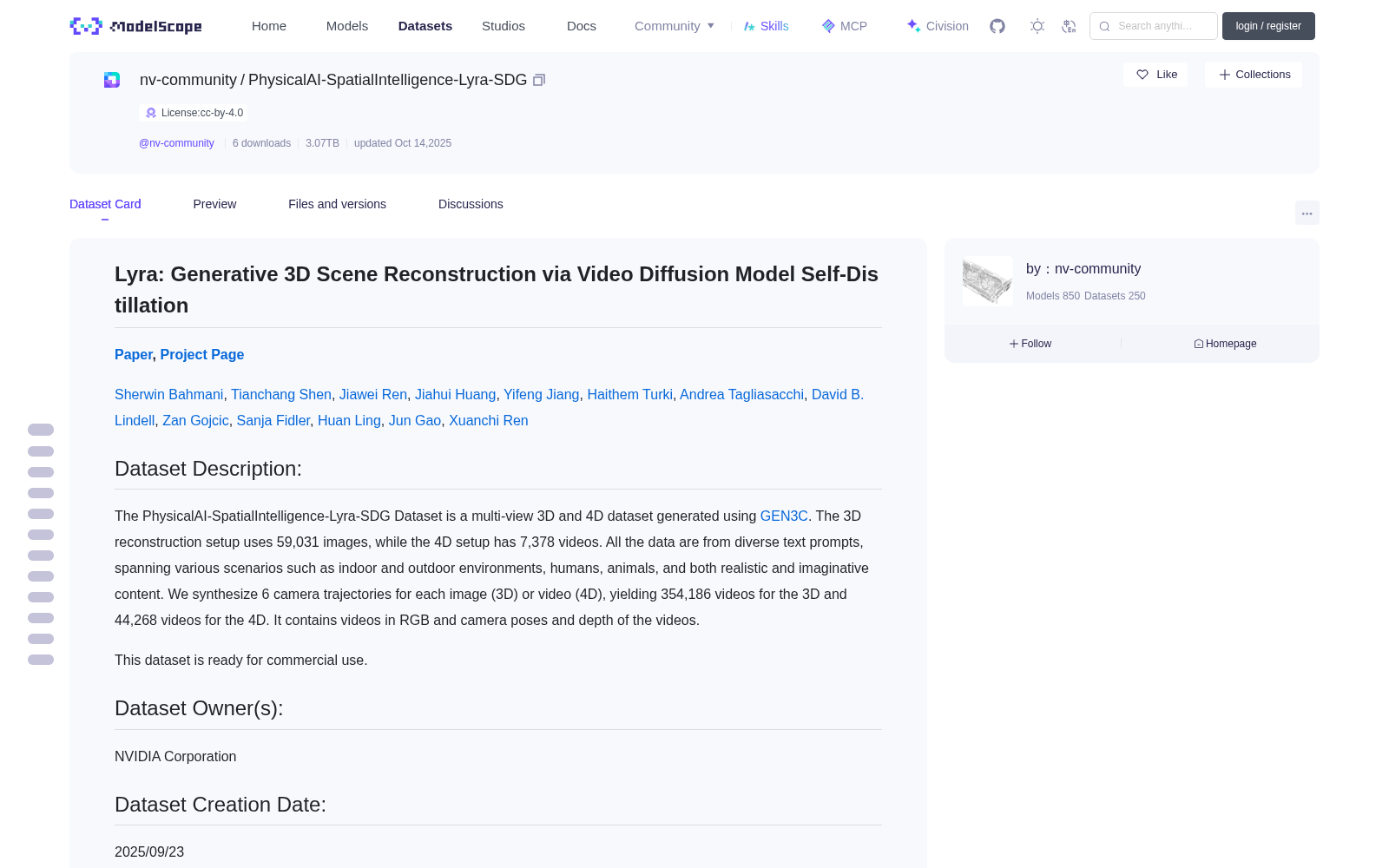
Task: Open the Skills page
Action: pos(767,26)
